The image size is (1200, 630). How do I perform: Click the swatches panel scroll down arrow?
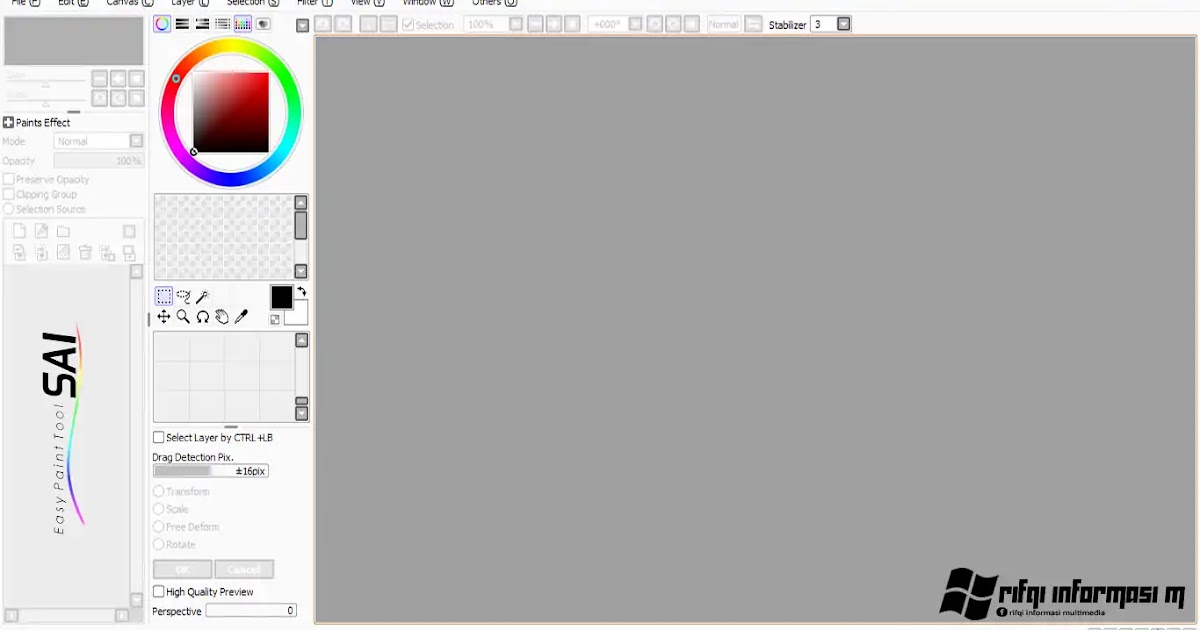(x=301, y=271)
